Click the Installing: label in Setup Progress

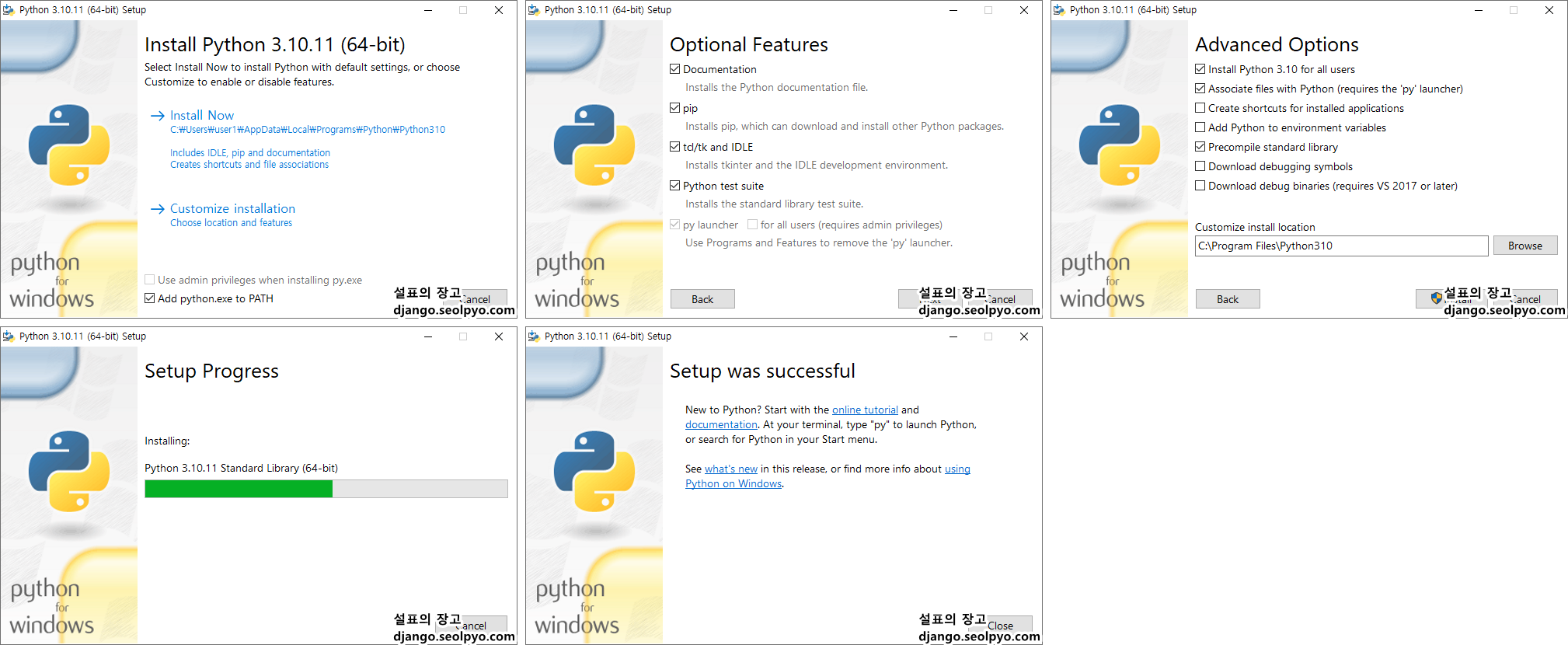167,441
